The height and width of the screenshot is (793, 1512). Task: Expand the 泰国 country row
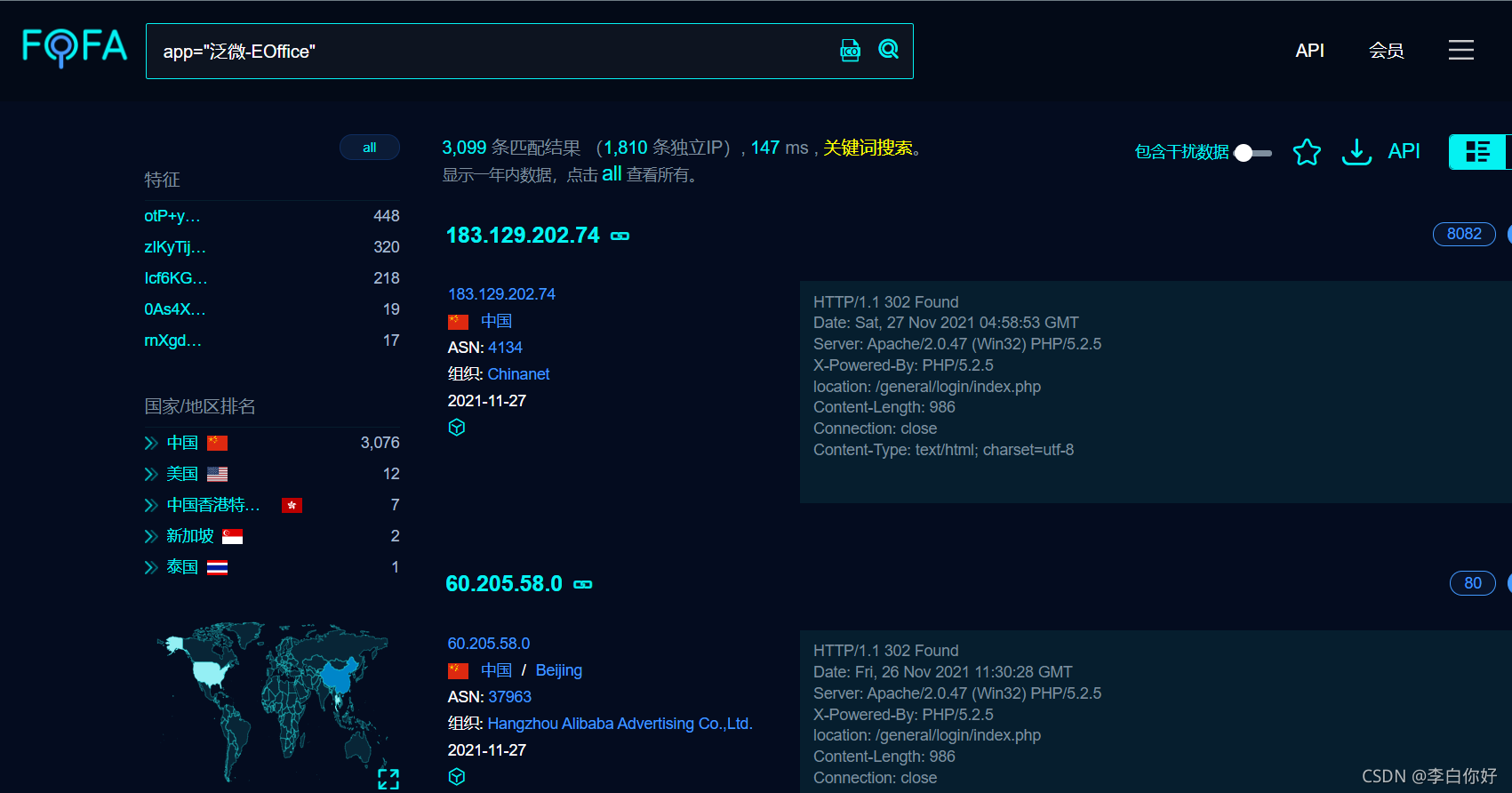[151, 567]
